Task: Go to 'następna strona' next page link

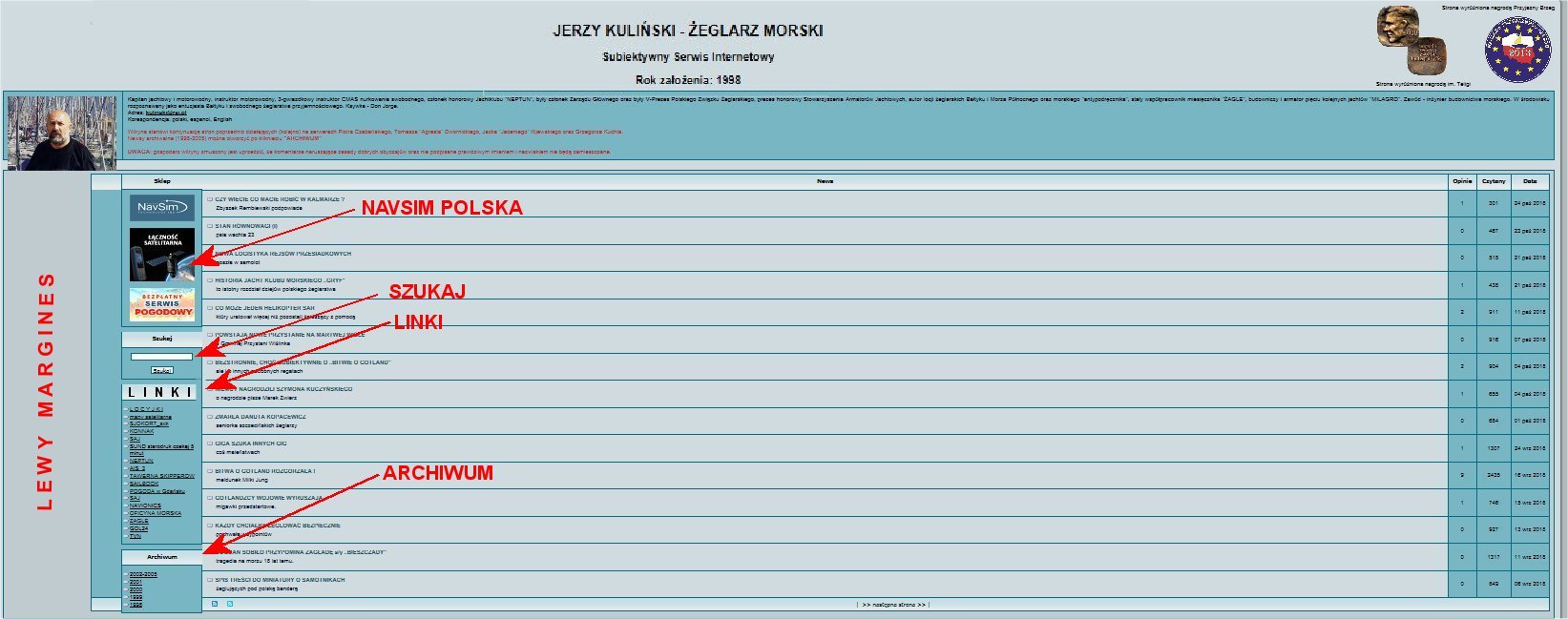Action: pos(893,605)
